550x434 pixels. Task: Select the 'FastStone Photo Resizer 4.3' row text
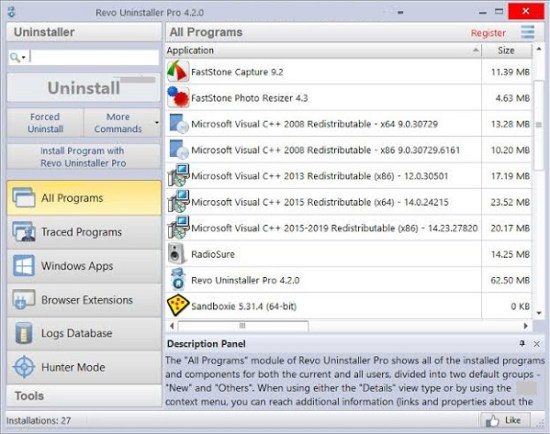249,98
